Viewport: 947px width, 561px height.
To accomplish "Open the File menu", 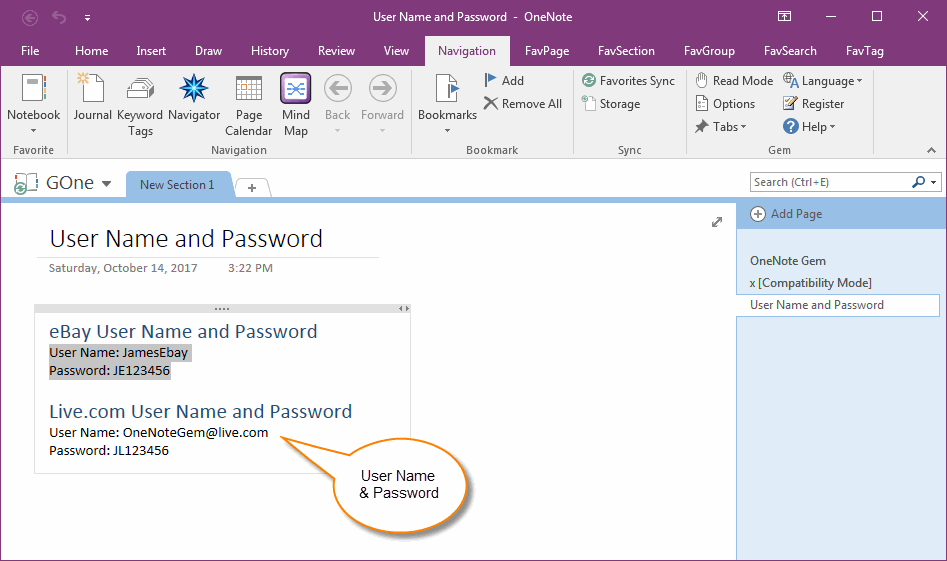I will tap(30, 51).
